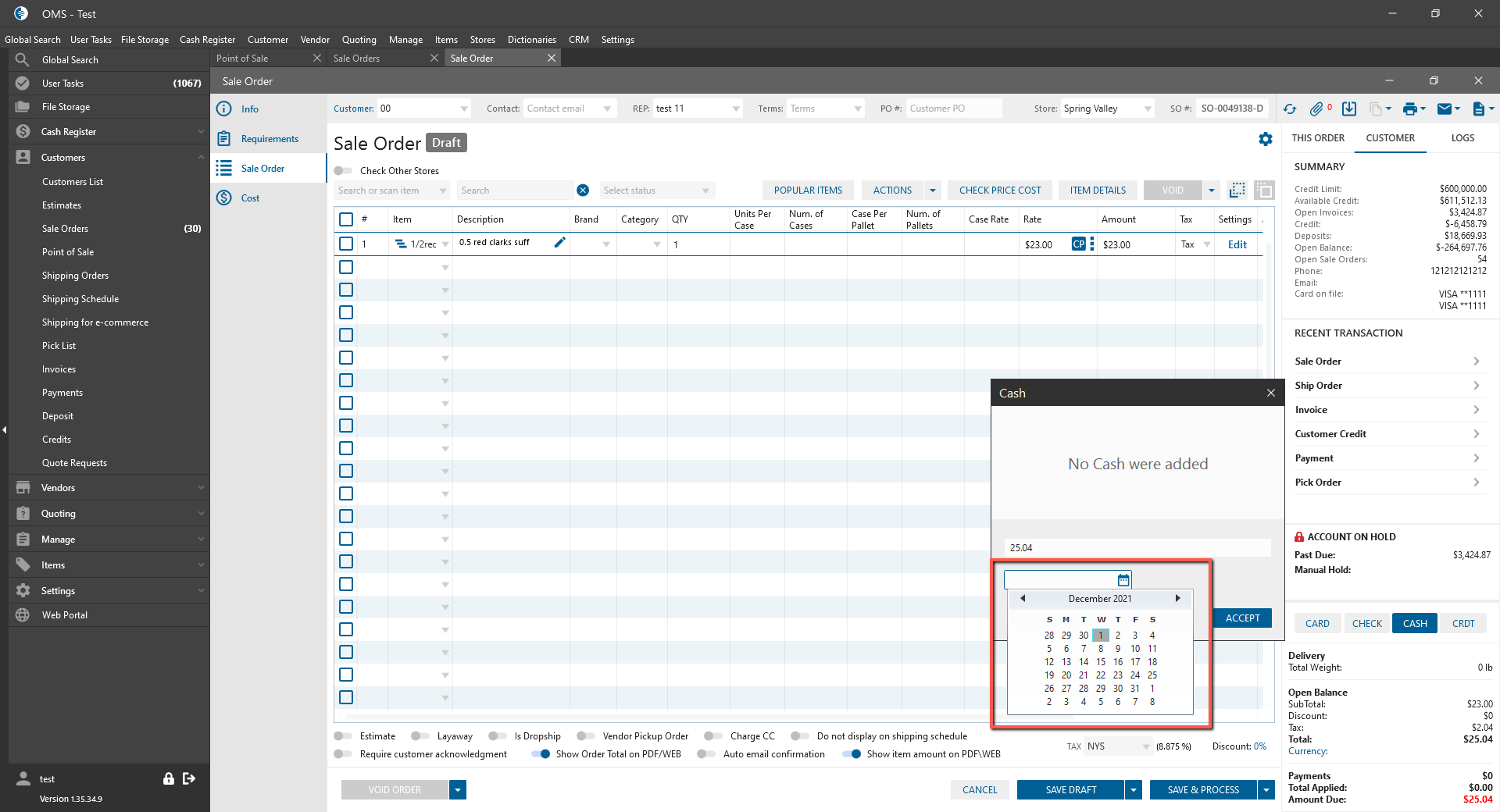The image size is (1500, 812).
Task: Expand the SAVE & PROCESS dropdown arrow
Action: 1266,790
